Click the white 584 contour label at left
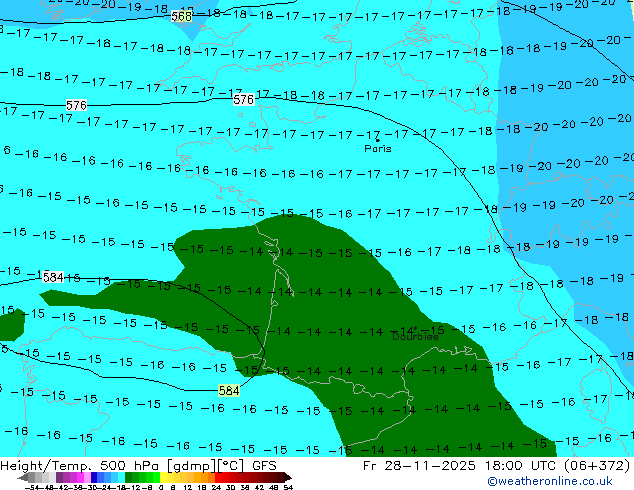This screenshot has height=490, width=634. (x=53, y=277)
